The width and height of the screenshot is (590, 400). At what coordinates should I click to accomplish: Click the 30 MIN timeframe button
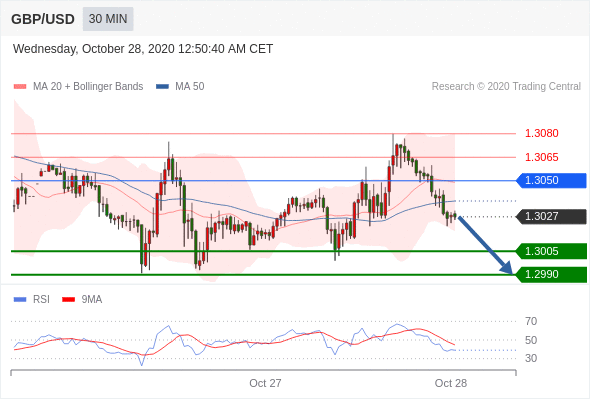108,19
